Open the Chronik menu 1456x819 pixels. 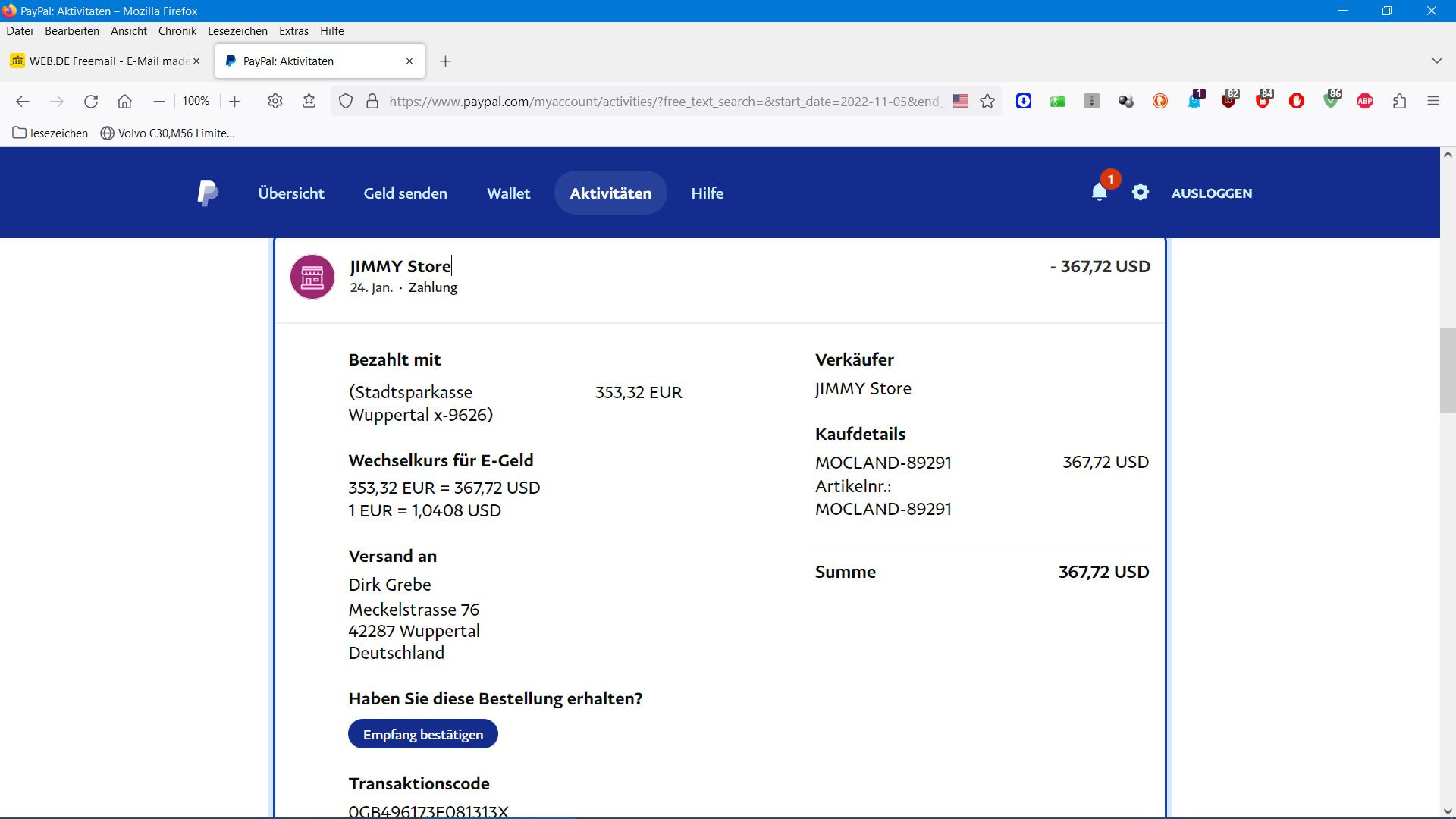[x=177, y=31]
